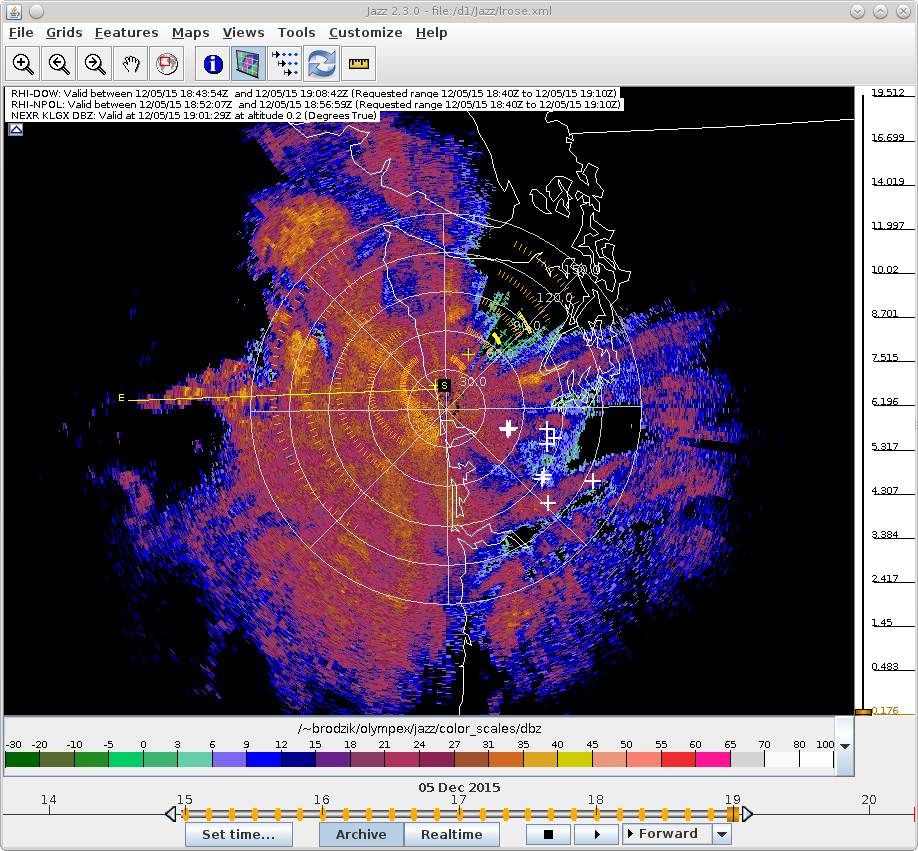Image resolution: width=918 pixels, height=851 pixels.
Task: Toggle Archive mode
Action: click(361, 834)
